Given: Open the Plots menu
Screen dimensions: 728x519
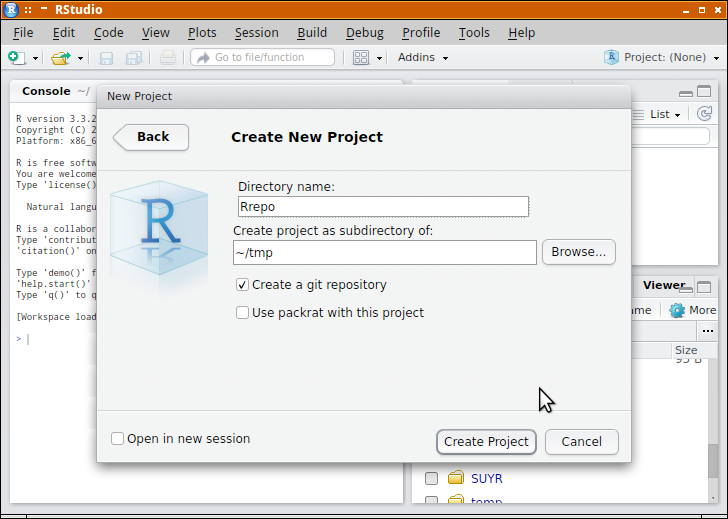Looking at the screenshot, I should click(x=202, y=32).
